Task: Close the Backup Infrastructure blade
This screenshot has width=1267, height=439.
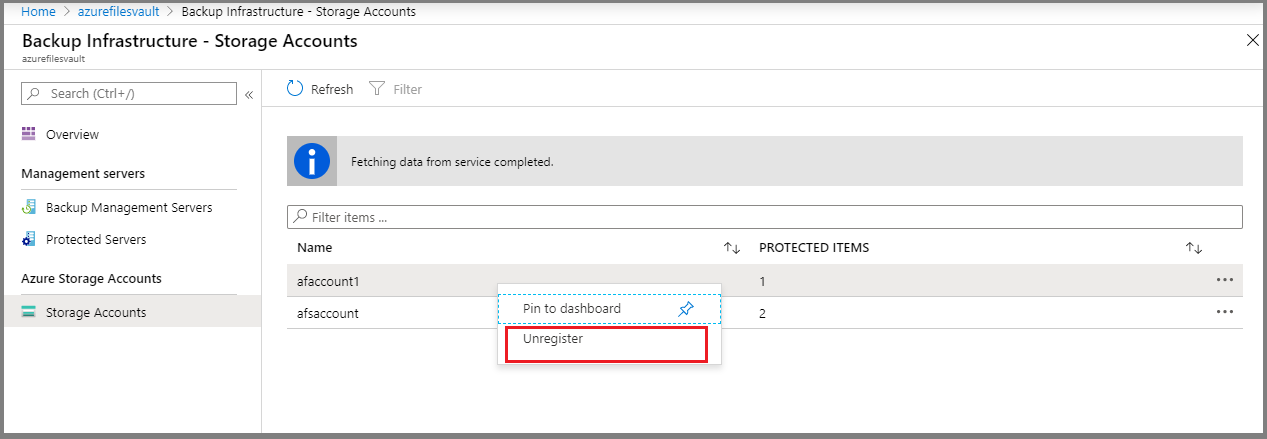Action: click(1253, 41)
